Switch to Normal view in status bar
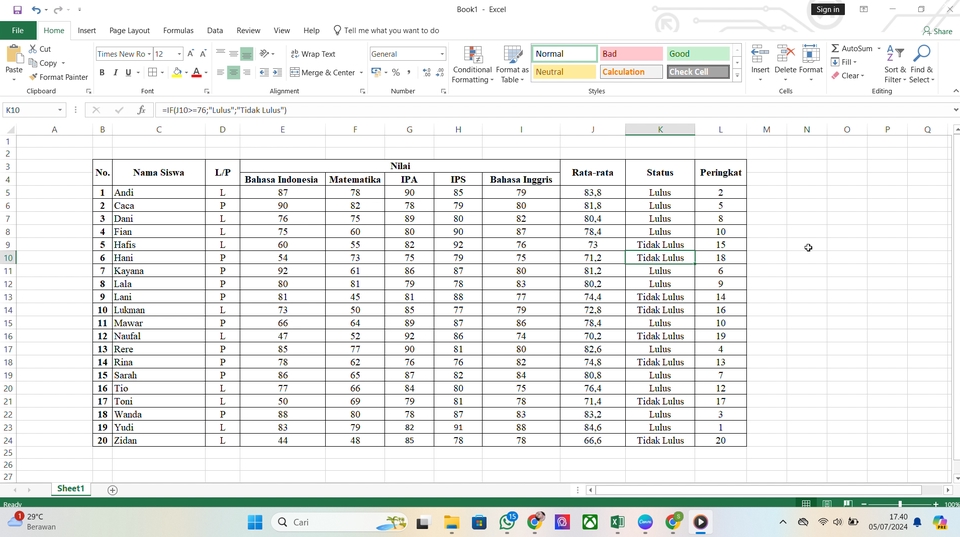960x537 pixels. pos(806,504)
